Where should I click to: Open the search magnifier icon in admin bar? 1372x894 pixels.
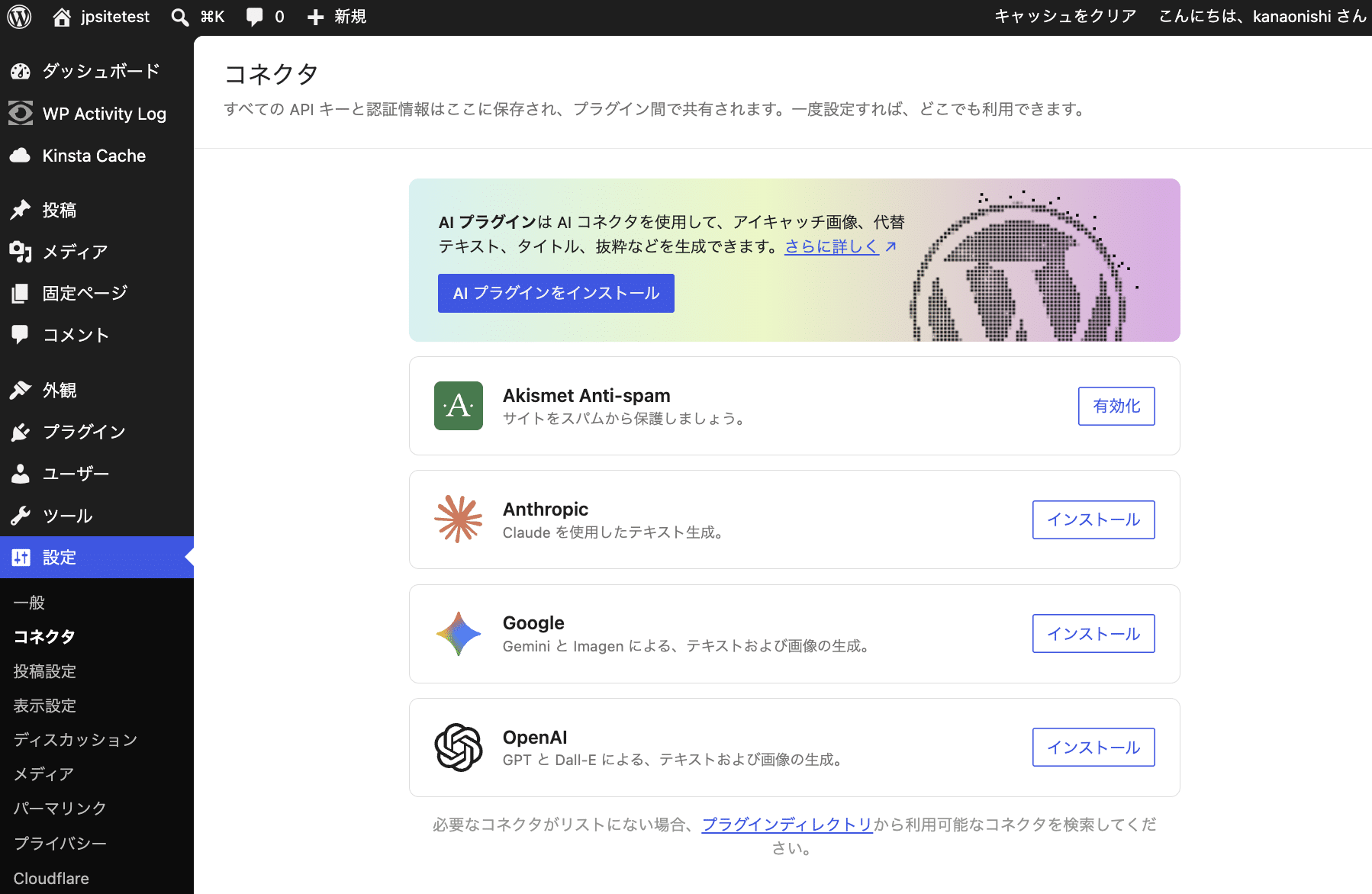(180, 17)
